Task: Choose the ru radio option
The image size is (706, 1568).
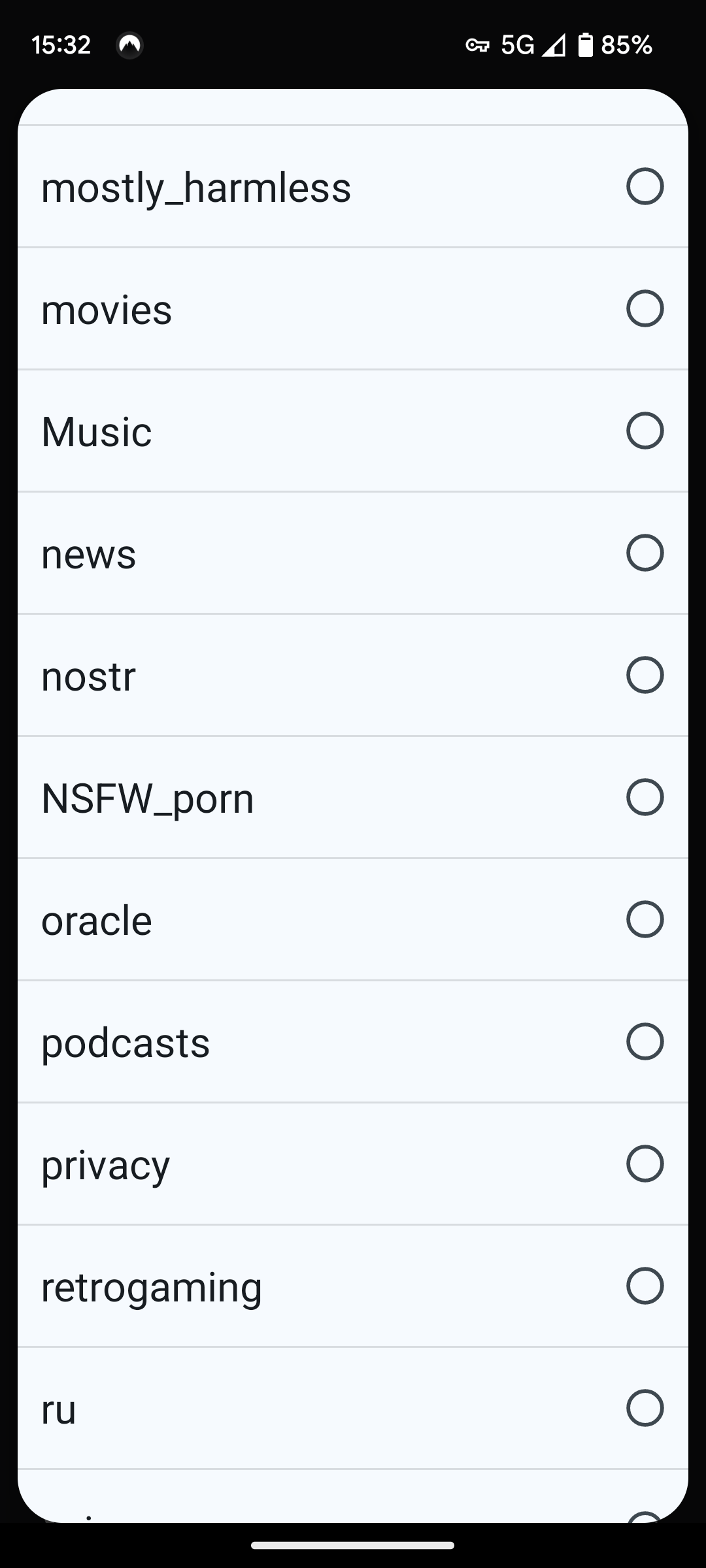Action: [x=645, y=1408]
